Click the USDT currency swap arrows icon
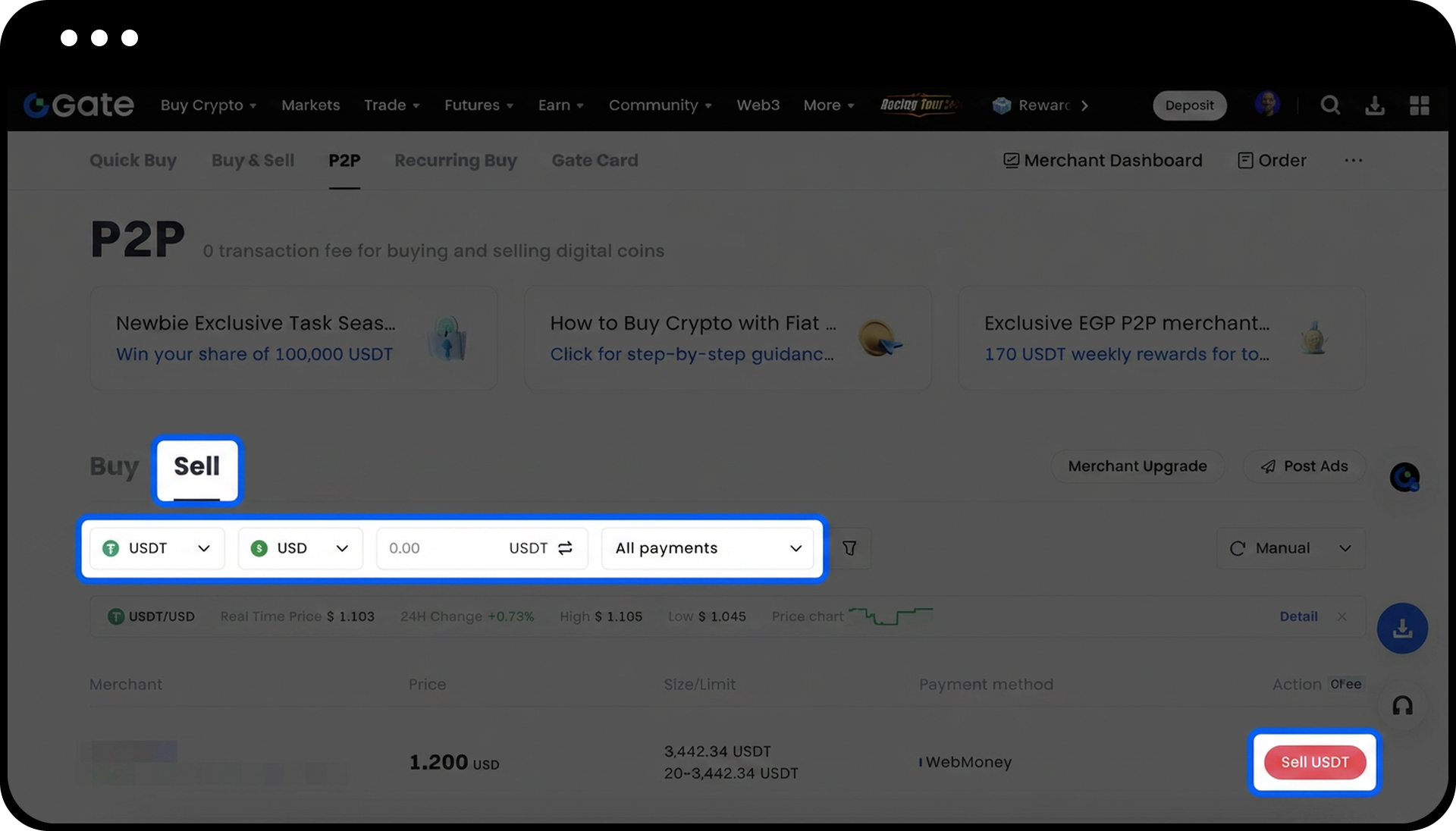Viewport: 1456px width, 831px height. click(x=565, y=548)
